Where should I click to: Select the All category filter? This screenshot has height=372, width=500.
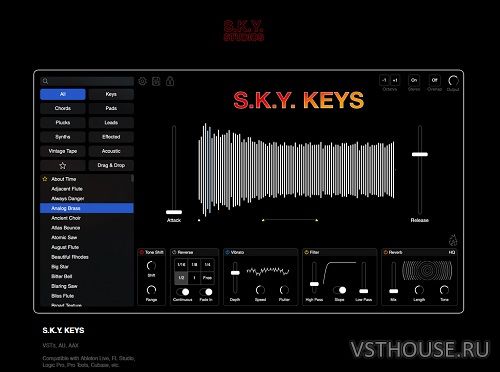[x=63, y=94]
